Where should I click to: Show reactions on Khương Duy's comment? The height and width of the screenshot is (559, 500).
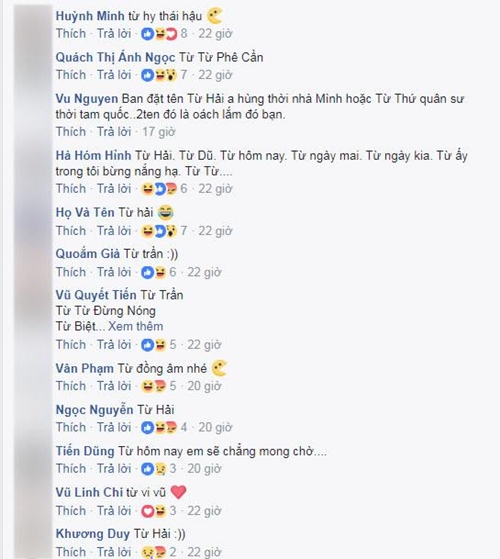tap(159, 552)
